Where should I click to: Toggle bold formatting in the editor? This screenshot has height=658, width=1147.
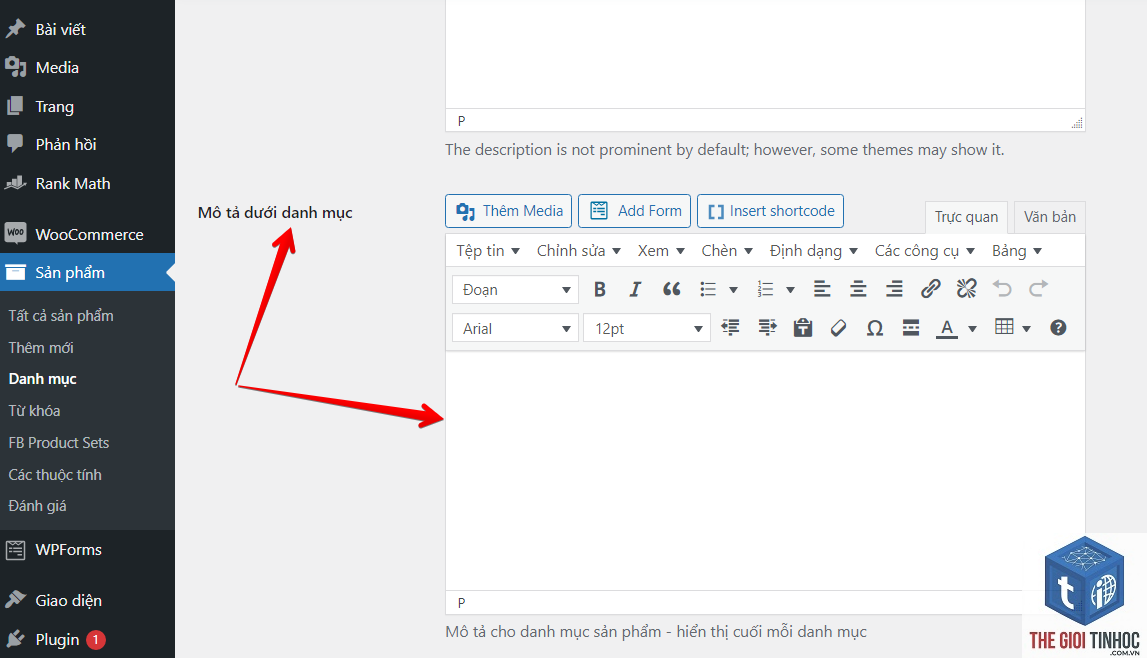click(600, 290)
